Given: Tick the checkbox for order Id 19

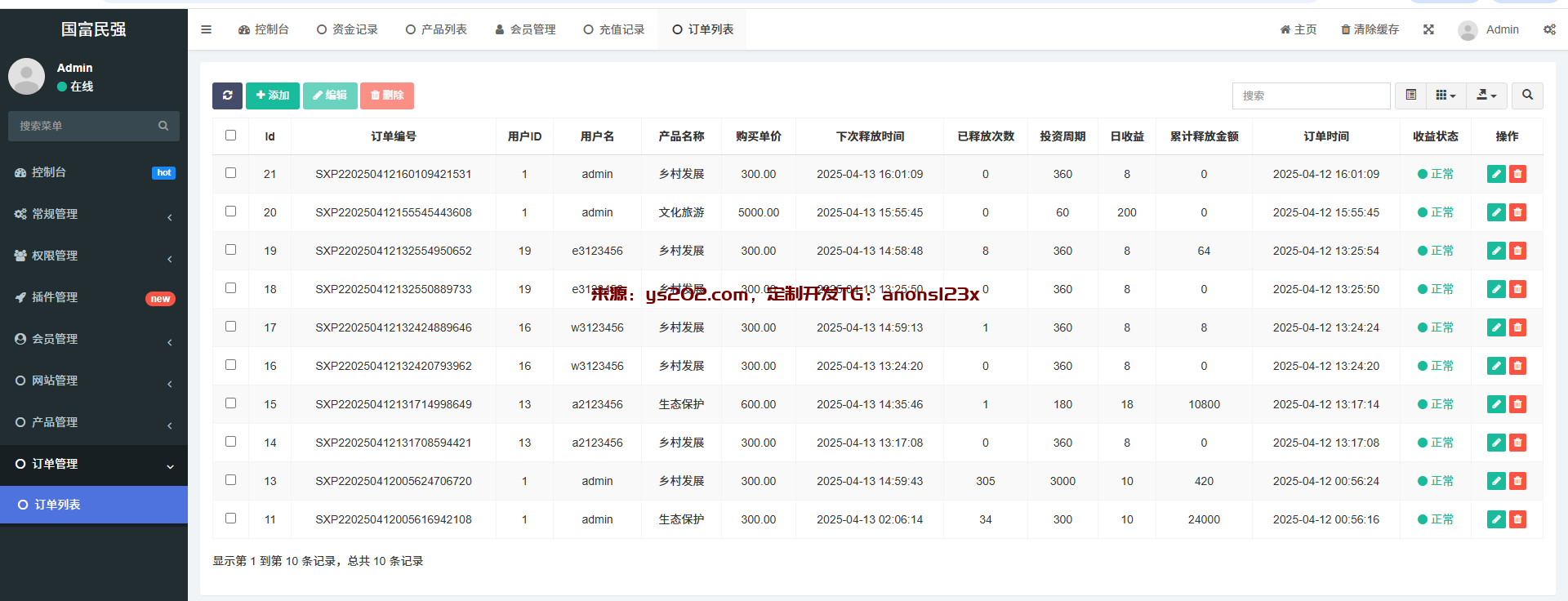Looking at the screenshot, I should [230, 250].
